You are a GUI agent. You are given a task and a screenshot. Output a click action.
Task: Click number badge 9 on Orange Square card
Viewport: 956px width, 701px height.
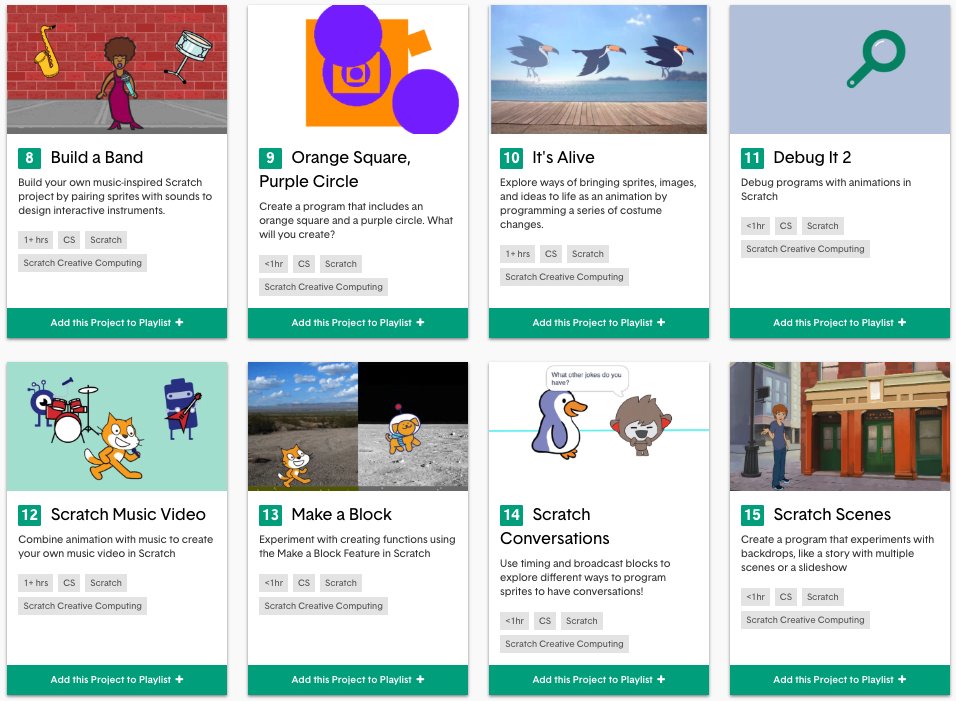coord(270,158)
